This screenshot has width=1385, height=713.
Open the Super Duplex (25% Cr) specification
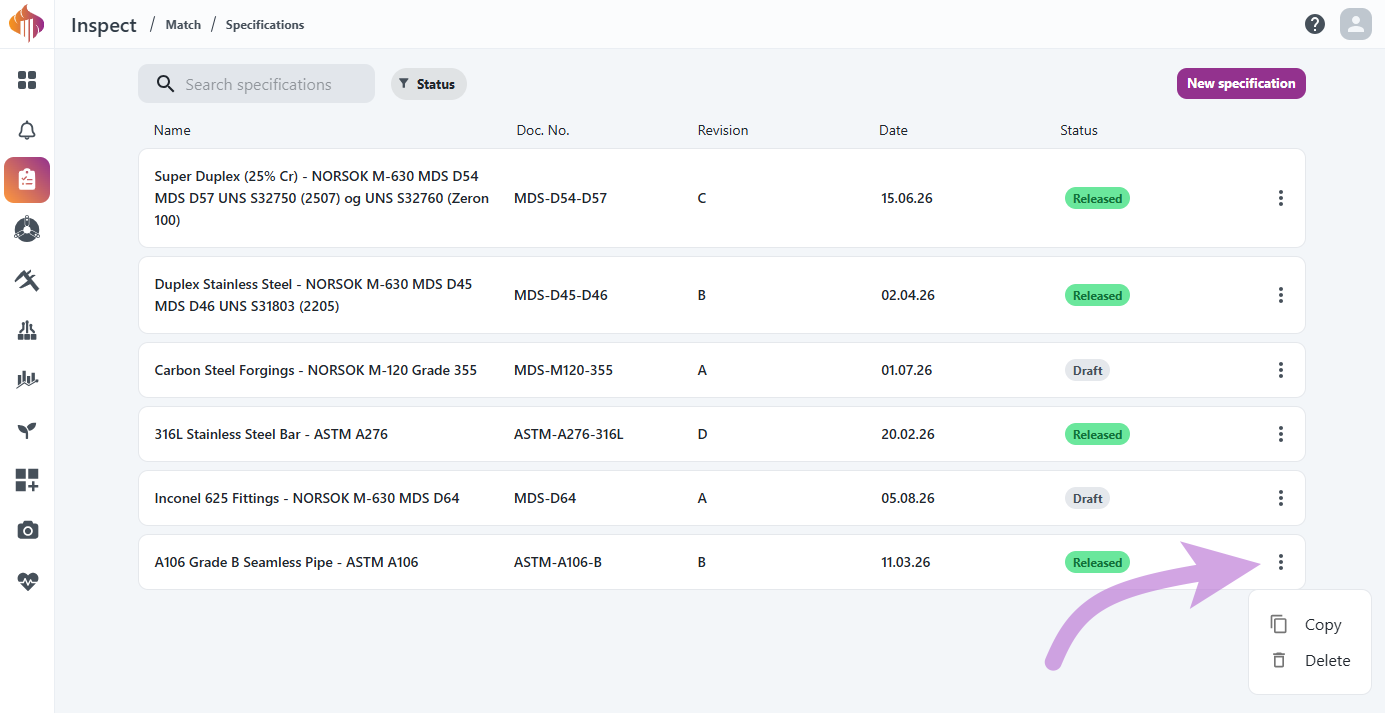coord(721,198)
